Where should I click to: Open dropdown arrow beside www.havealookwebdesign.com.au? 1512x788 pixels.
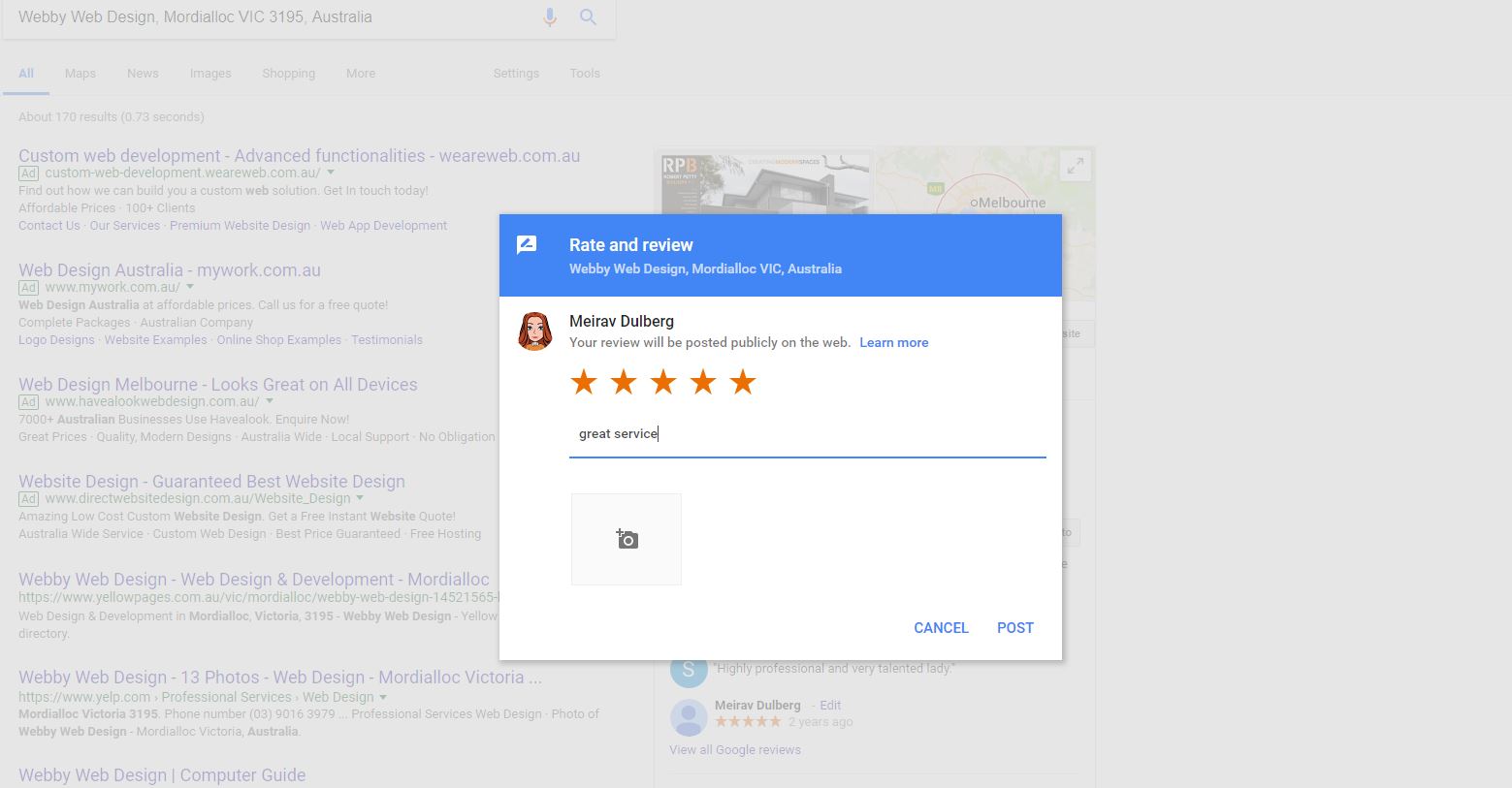[270, 401]
